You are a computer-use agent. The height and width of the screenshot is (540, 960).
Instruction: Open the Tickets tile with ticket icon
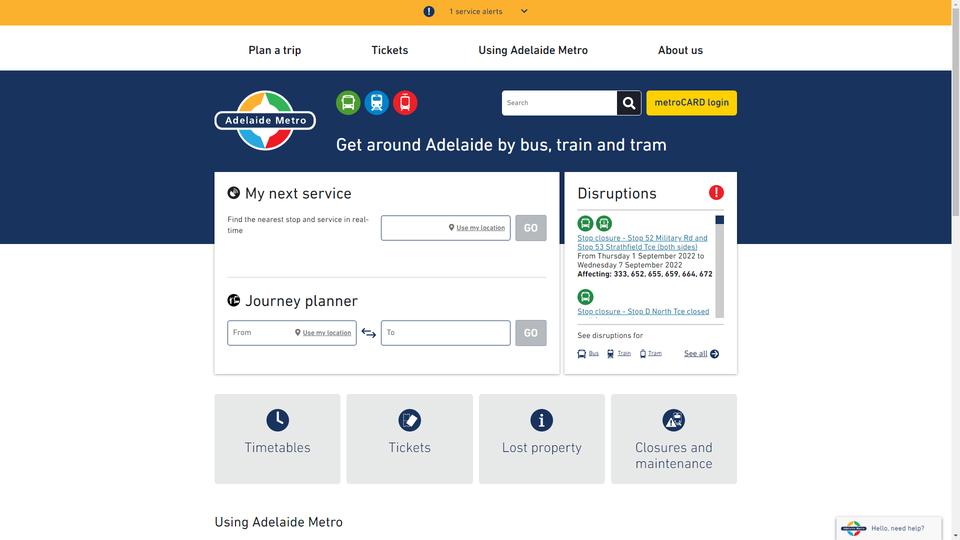point(410,438)
